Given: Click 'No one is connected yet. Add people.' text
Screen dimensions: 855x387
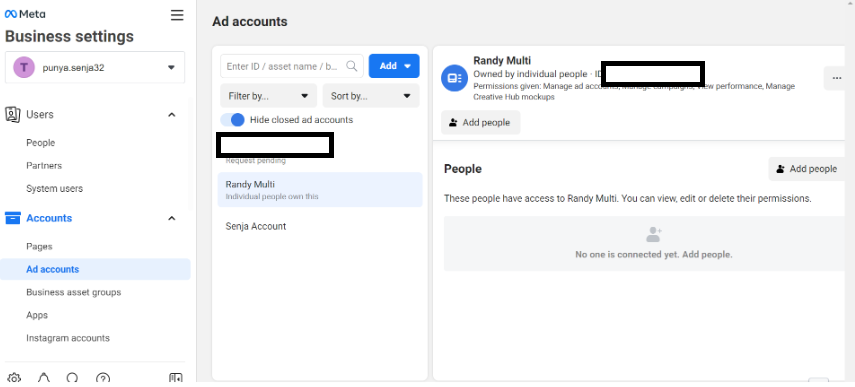Looking at the screenshot, I should [654, 255].
